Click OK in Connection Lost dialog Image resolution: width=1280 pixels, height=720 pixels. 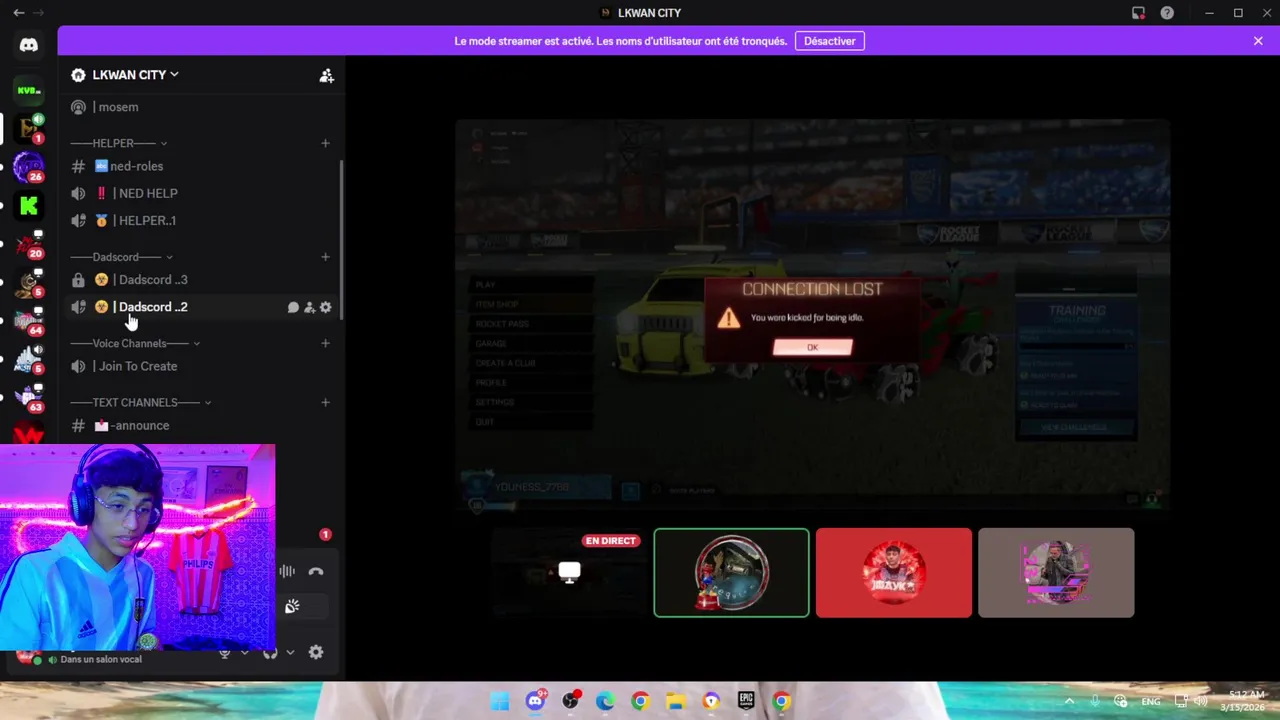point(812,347)
